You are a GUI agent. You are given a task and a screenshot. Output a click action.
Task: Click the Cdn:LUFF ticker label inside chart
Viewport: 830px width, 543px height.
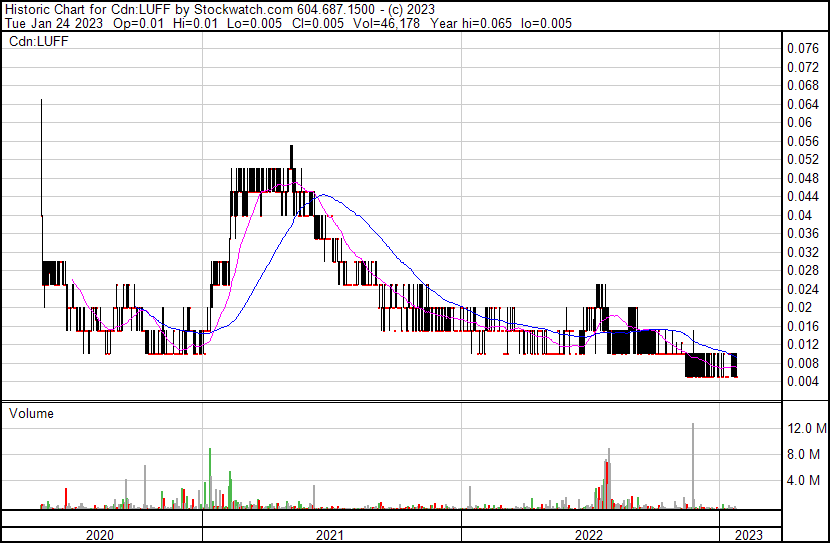click(37, 42)
